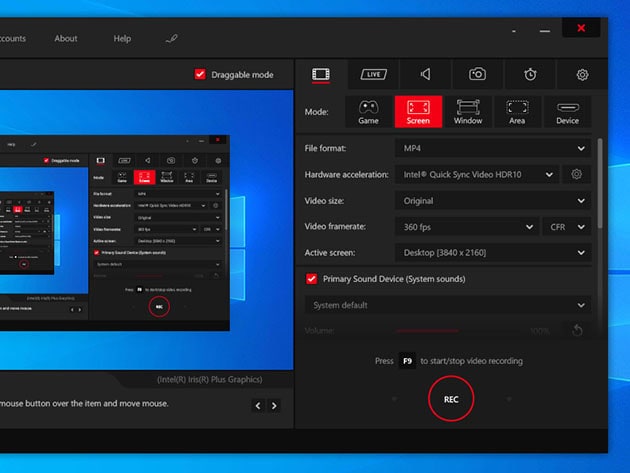Select Game recording mode
Image resolution: width=630 pixels, height=473 pixels.
coord(368,112)
